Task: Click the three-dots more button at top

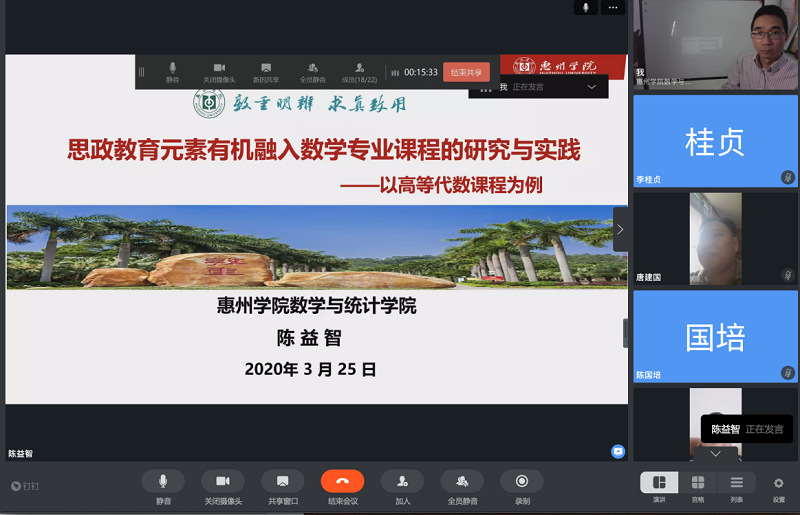Action: 612,7
